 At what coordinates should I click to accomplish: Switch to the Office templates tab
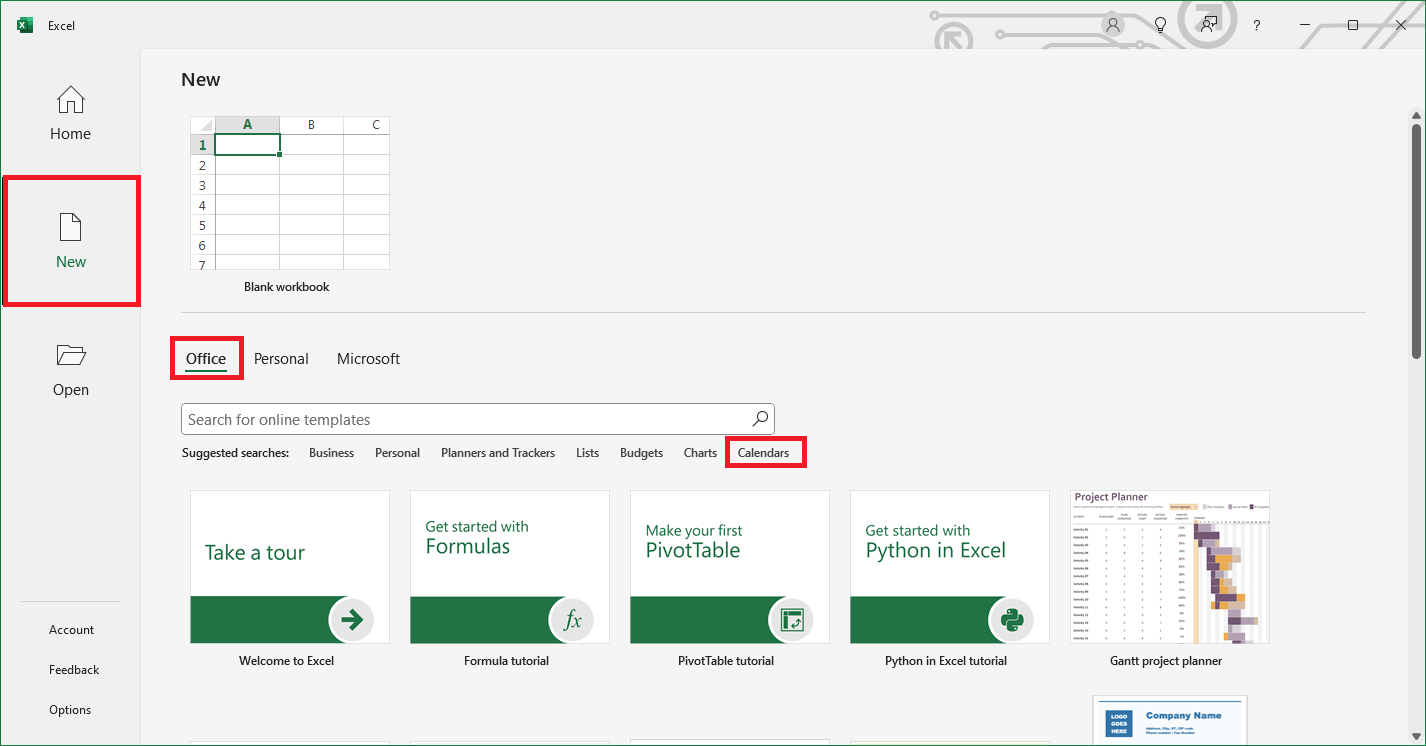[x=206, y=359]
